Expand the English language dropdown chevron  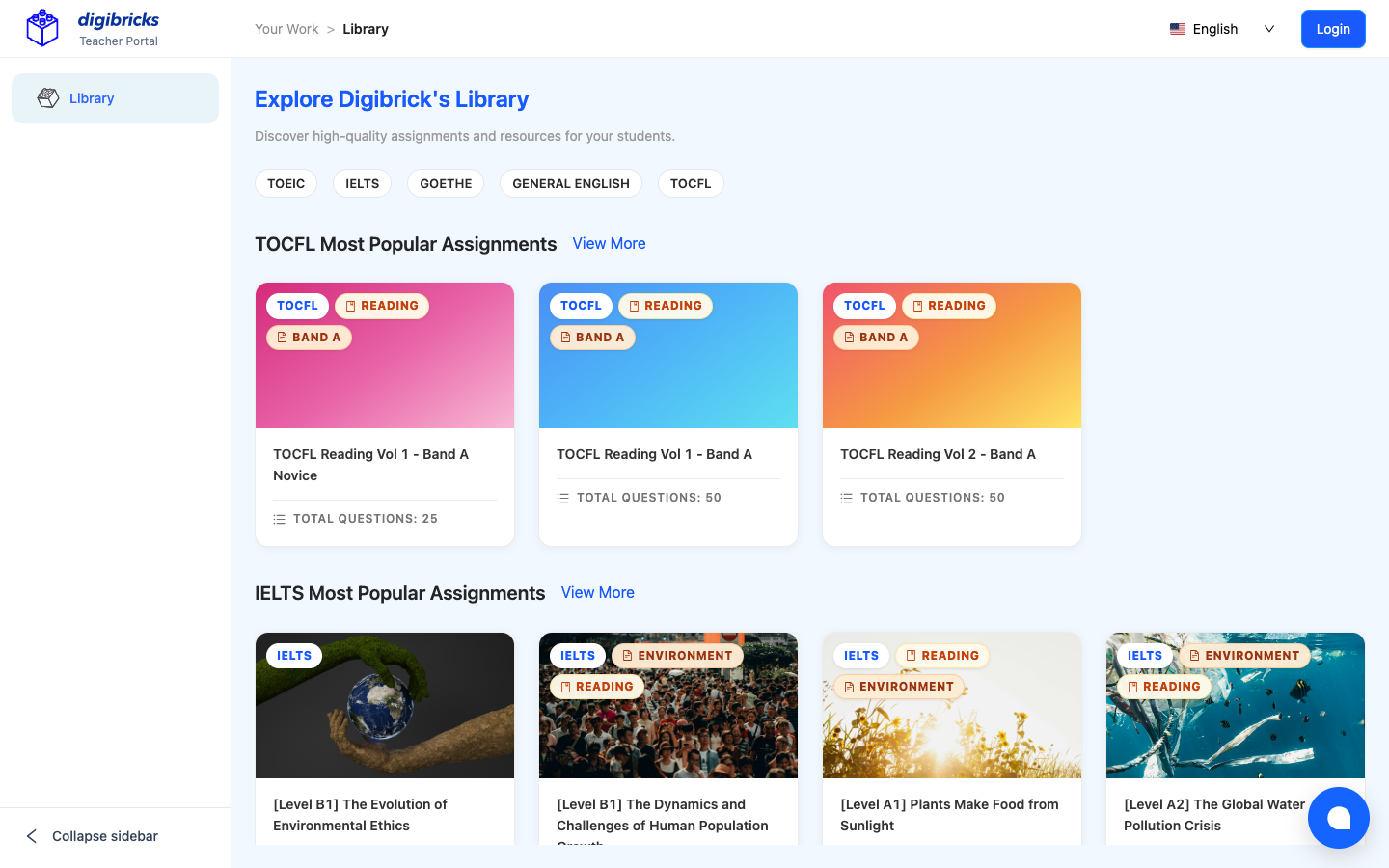(1269, 29)
